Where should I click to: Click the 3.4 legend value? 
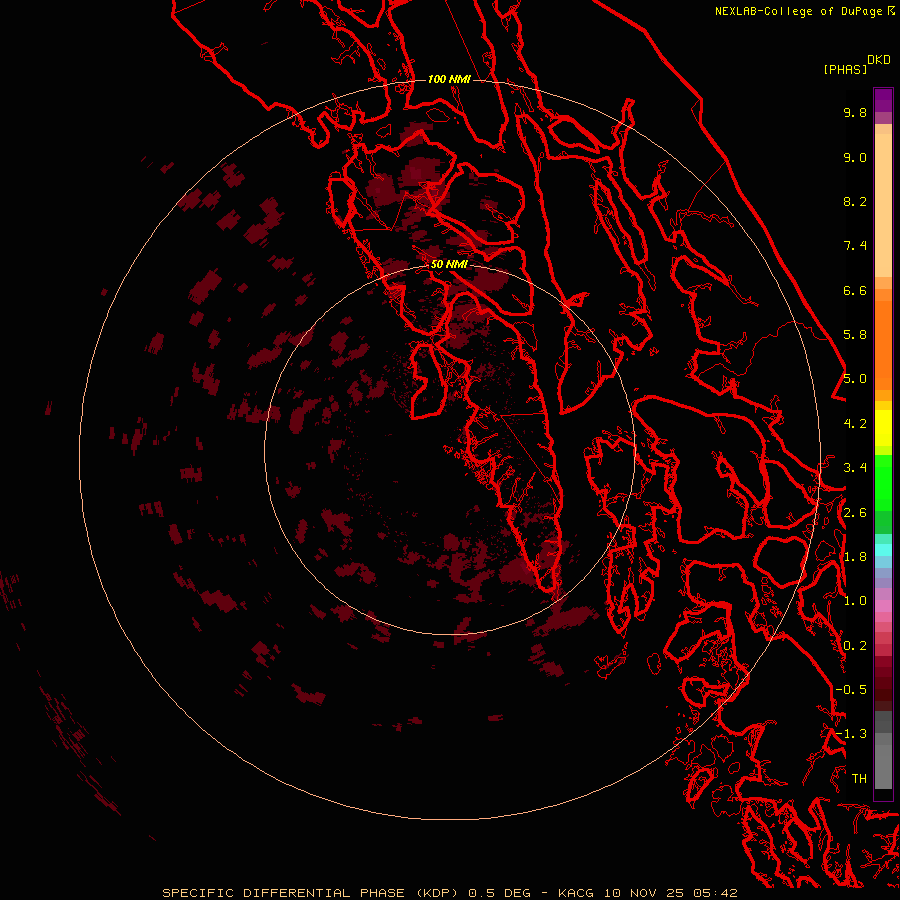pos(855,468)
